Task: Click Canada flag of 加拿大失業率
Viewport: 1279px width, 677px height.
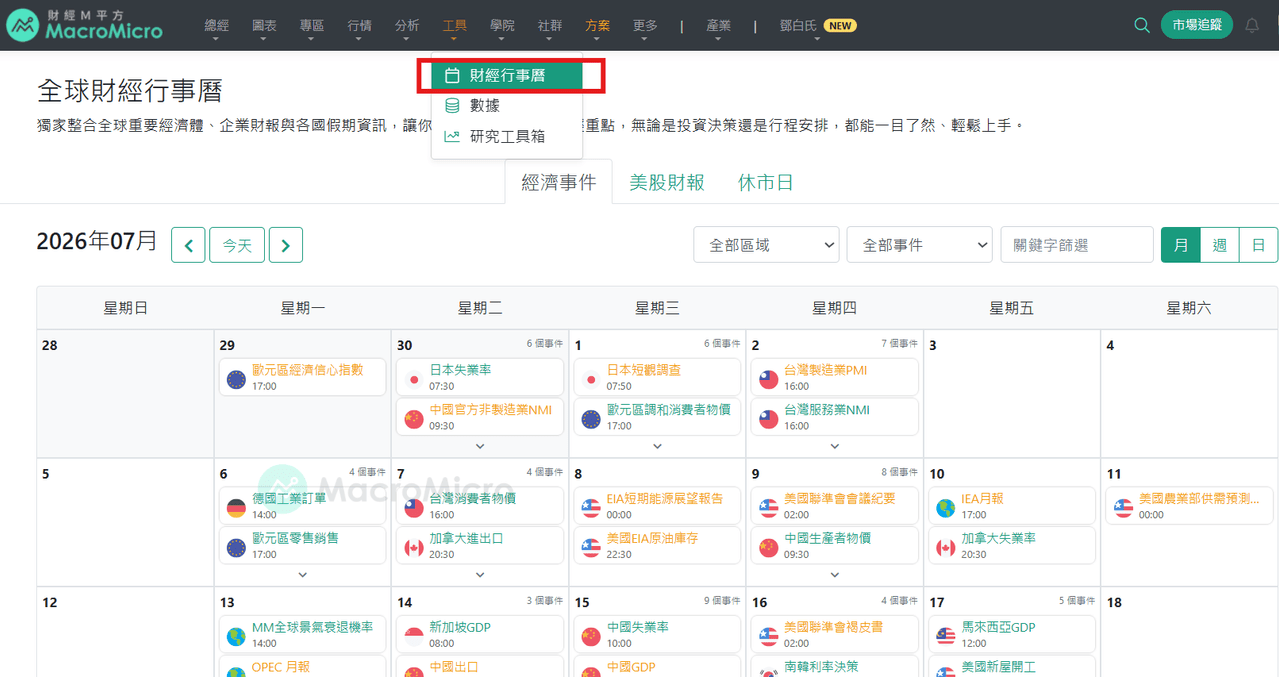Action: click(x=945, y=548)
